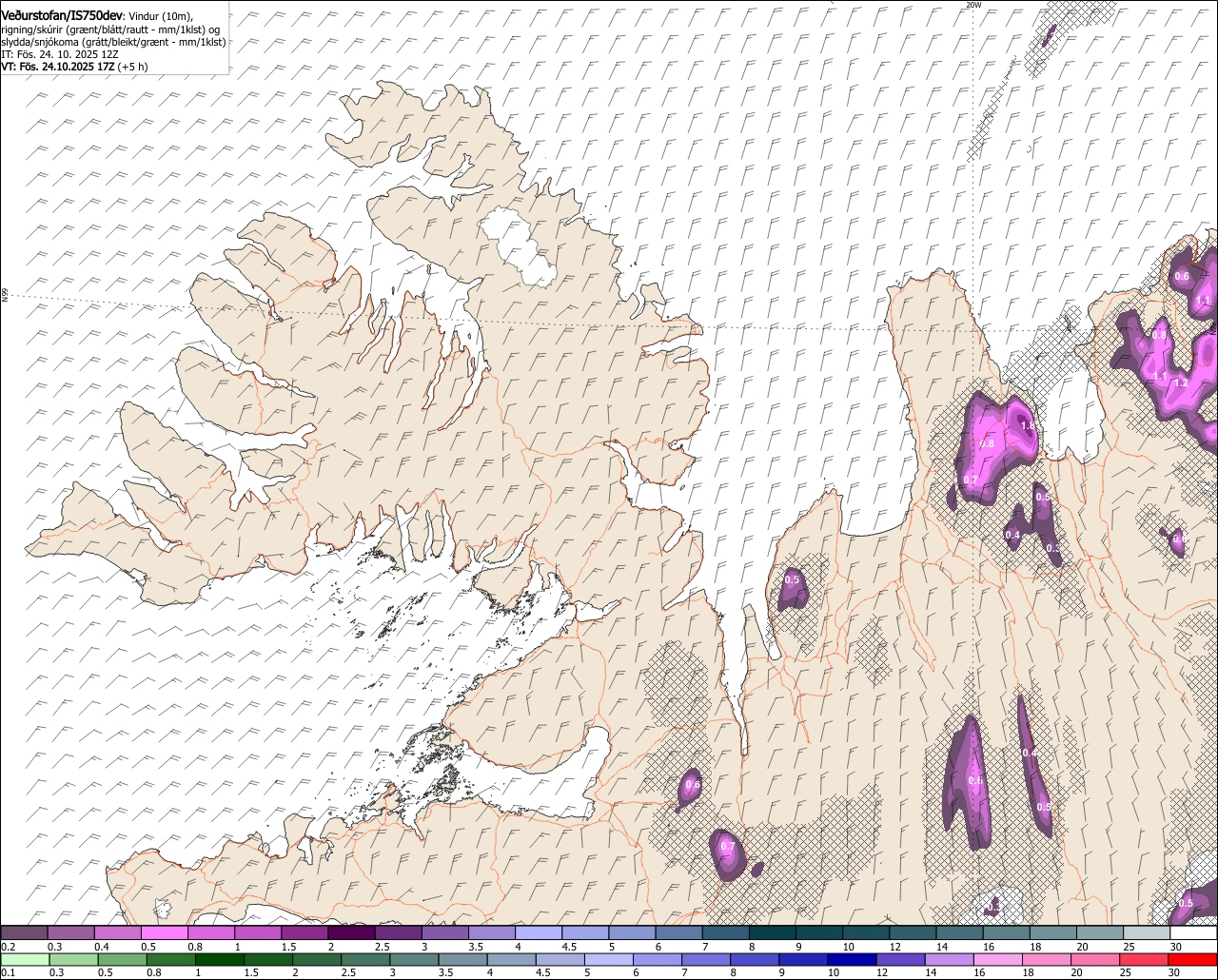Select the 0.3–0.4 snow legend swatch
The image size is (1218, 980).
tap(71, 932)
